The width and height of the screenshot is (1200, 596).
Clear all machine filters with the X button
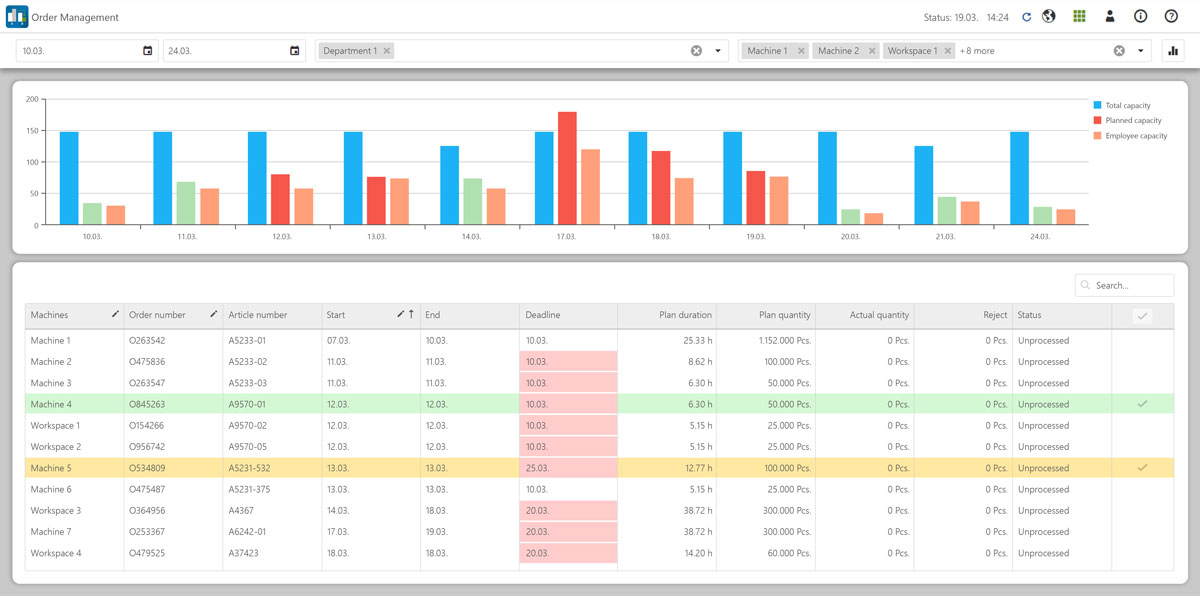(x=1118, y=50)
